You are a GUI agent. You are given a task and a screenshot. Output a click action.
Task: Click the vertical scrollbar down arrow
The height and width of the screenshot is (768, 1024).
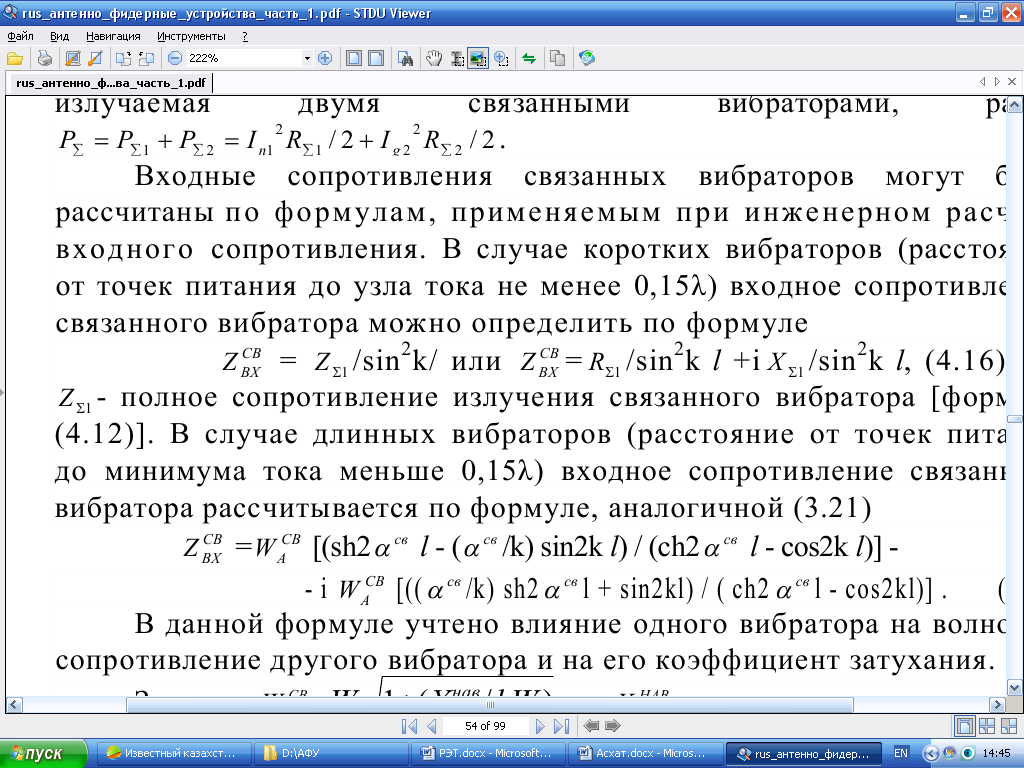tap(1014, 687)
